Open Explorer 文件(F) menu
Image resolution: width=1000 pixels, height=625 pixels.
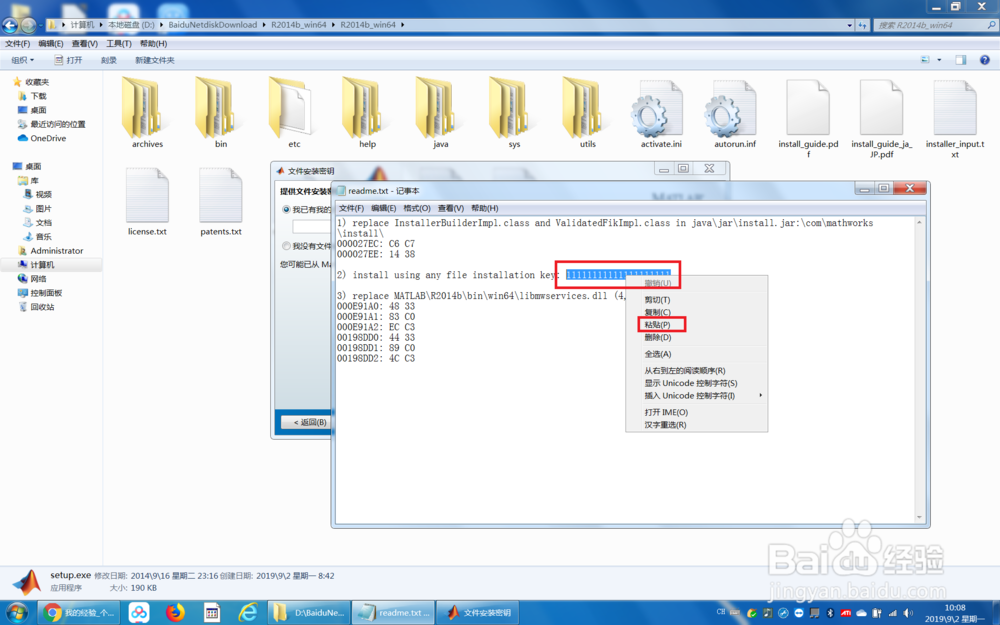pos(17,43)
